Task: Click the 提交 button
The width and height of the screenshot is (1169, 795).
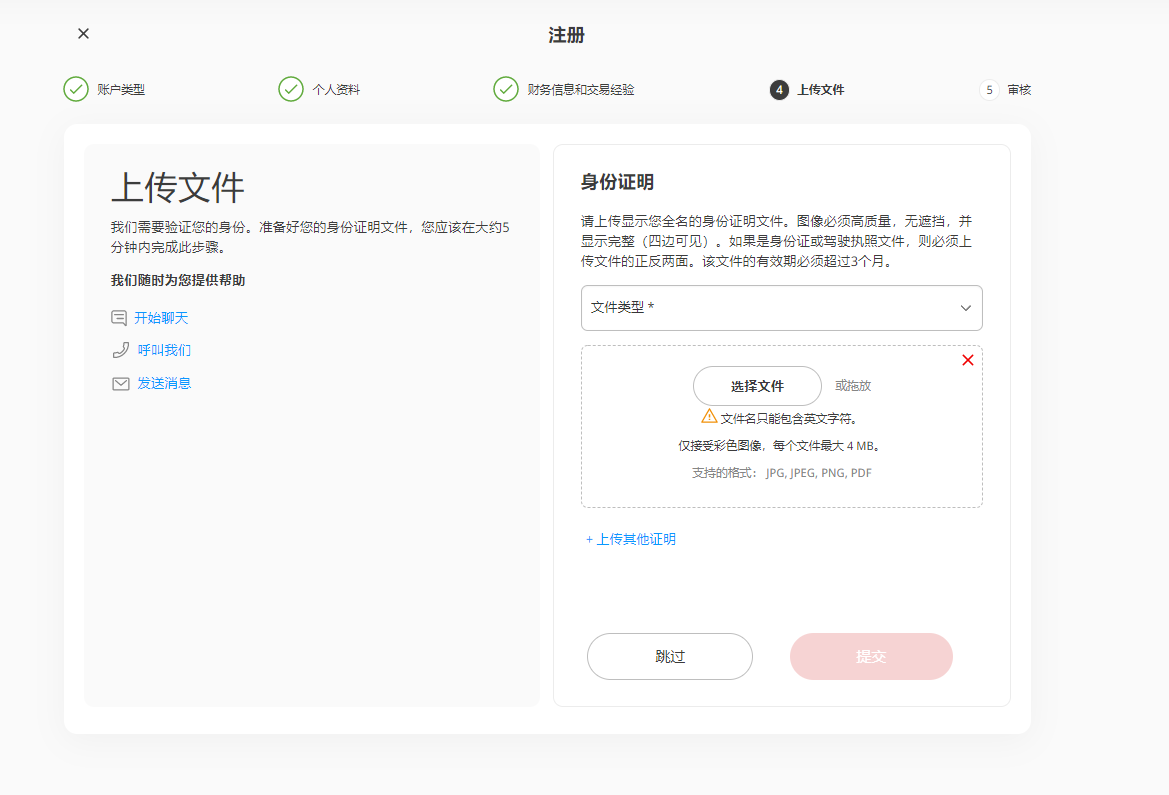Action: pos(870,657)
